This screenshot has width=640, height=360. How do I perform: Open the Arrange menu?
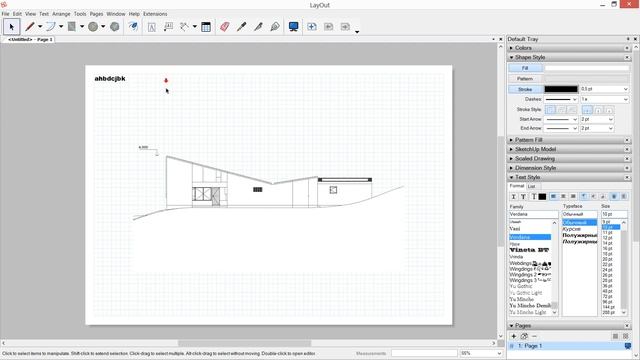(x=61, y=14)
